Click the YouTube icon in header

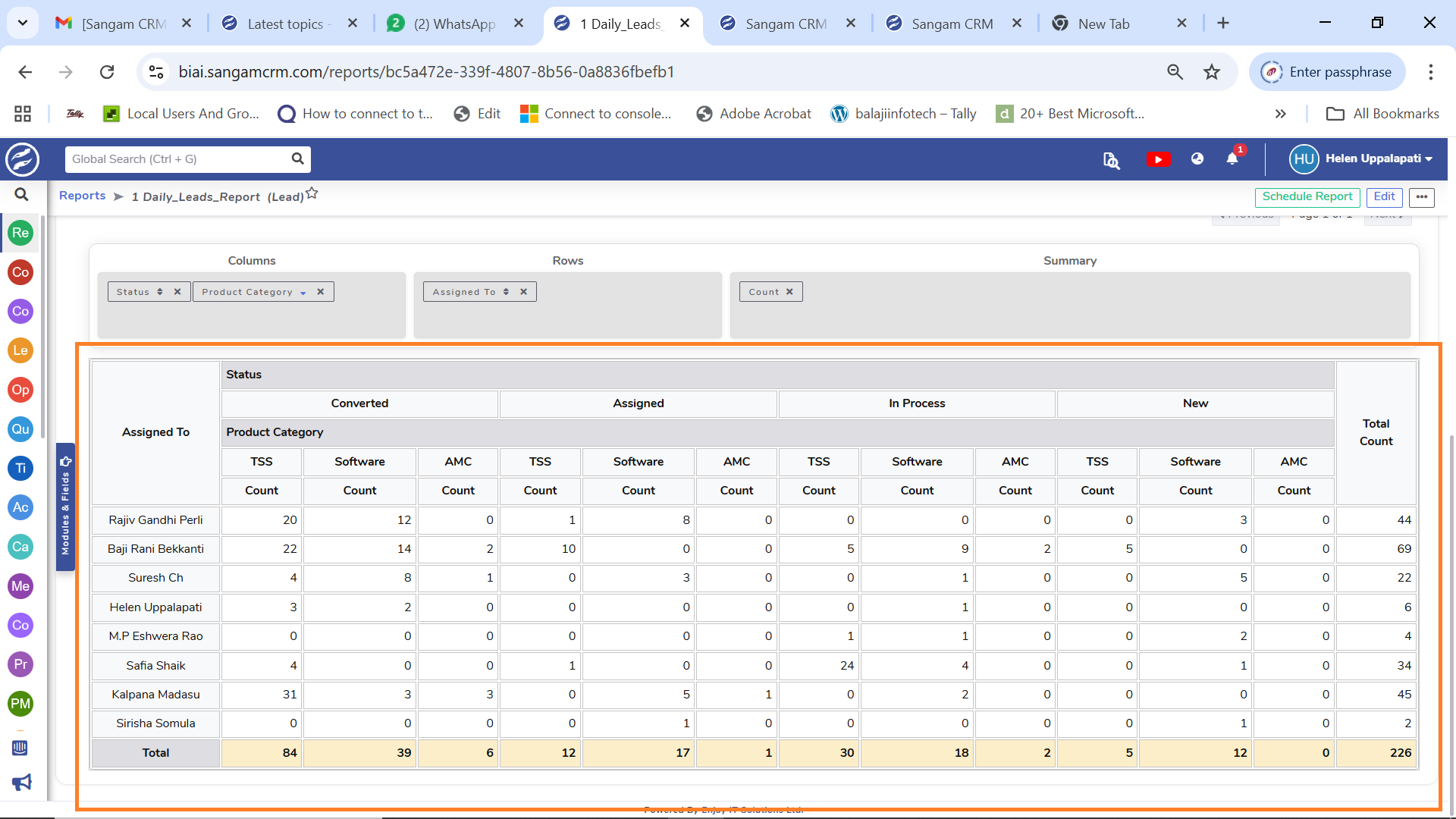point(1157,159)
